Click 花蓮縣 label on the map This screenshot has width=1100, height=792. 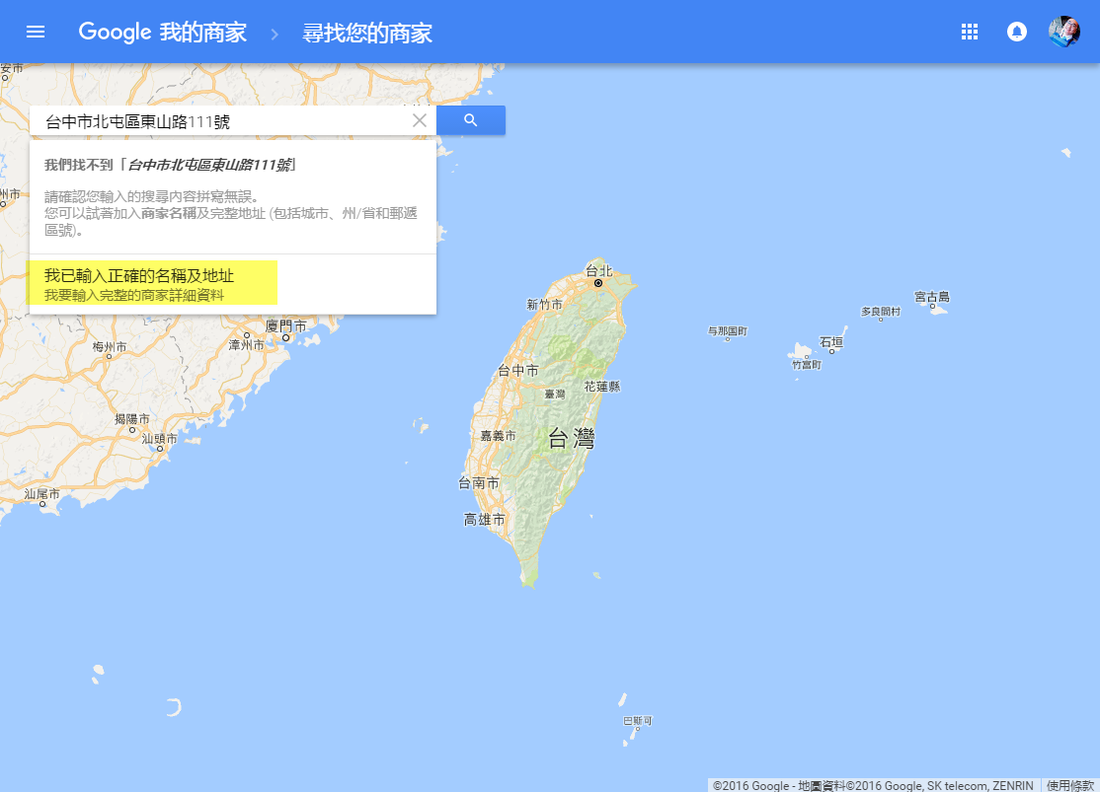tap(602, 387)
